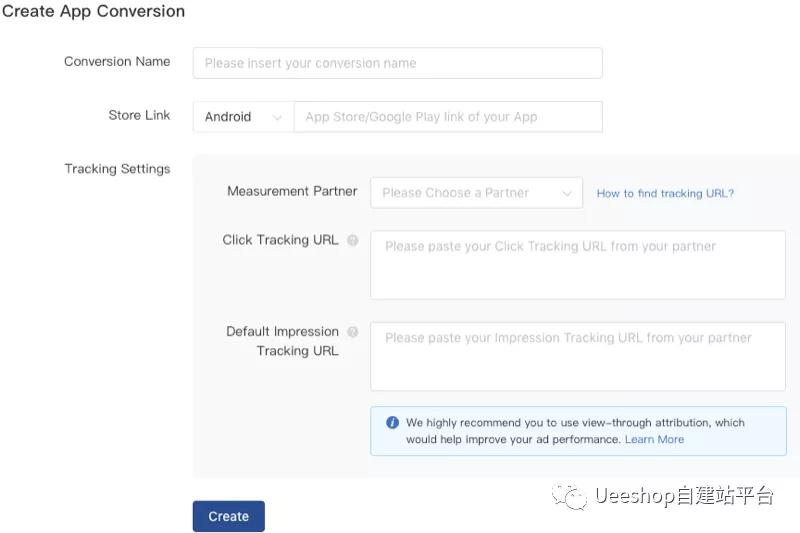Click the Conversion Name label
The width and height of the screenshot is (800, 533).
(x=117, y=61)
